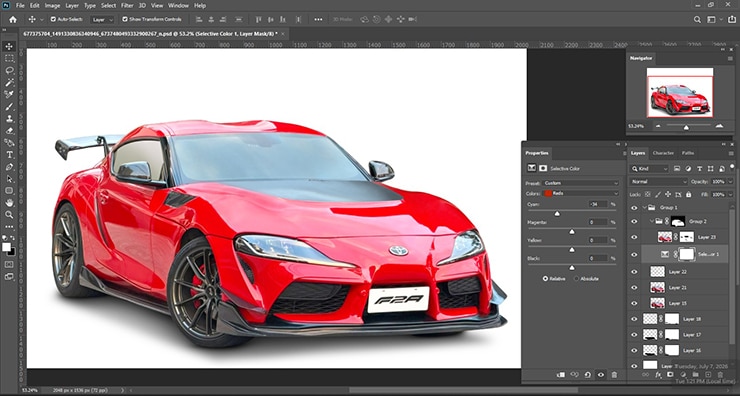Image resolution: width=740 pixels, height=396 pixels.
Task: Select the Eyedropper tool
Action: click(9, 94)
